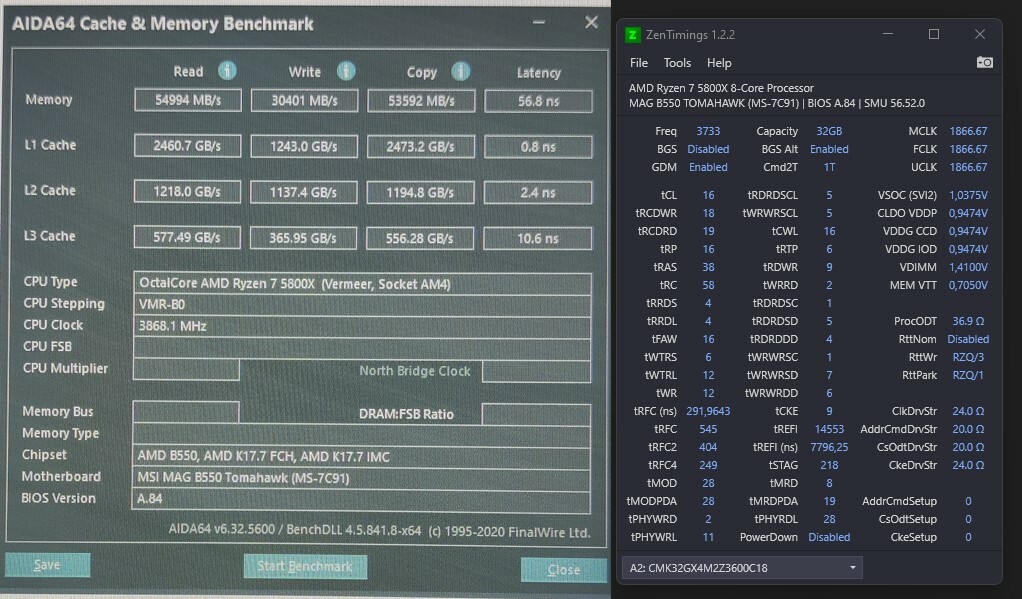Click the Motherboard field MSI MAG B550
Image resolution: width=1022 pixels, height=599 pixels.
361,478
